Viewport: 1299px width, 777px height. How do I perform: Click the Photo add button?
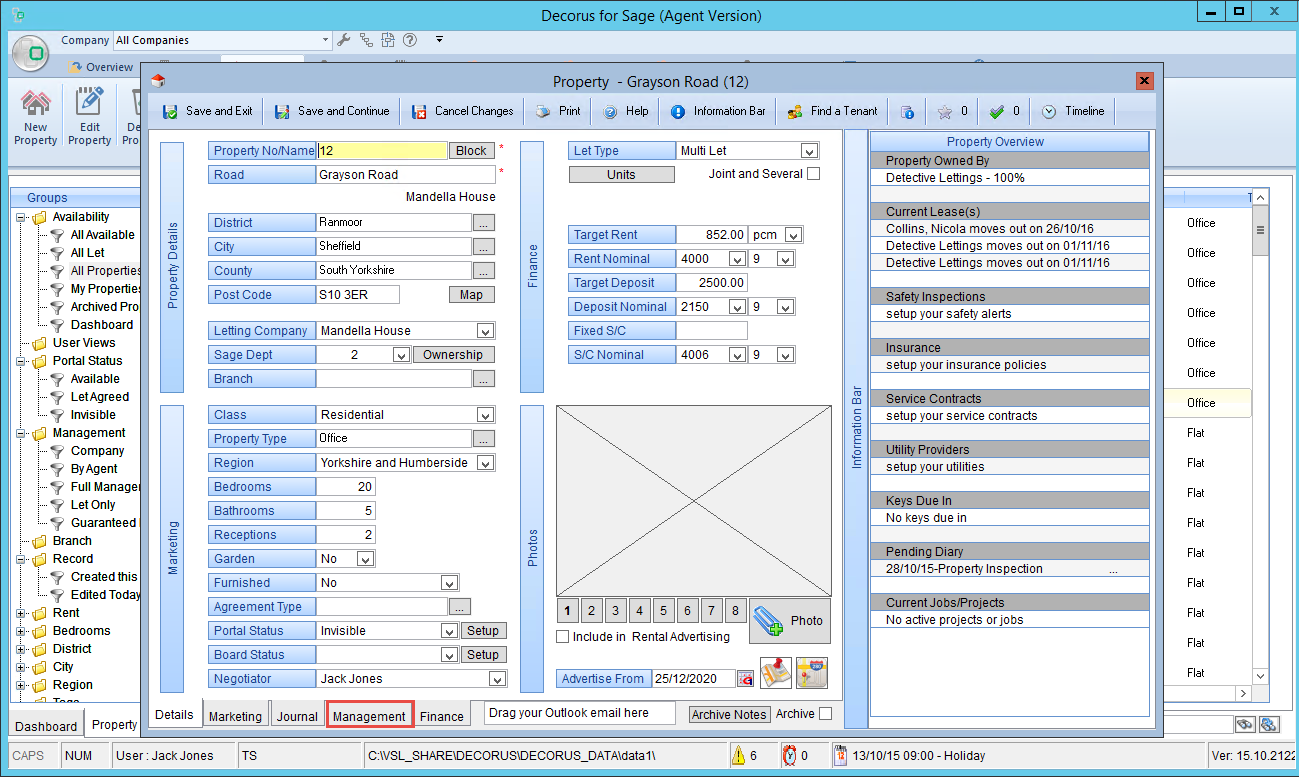click(790, 620)
